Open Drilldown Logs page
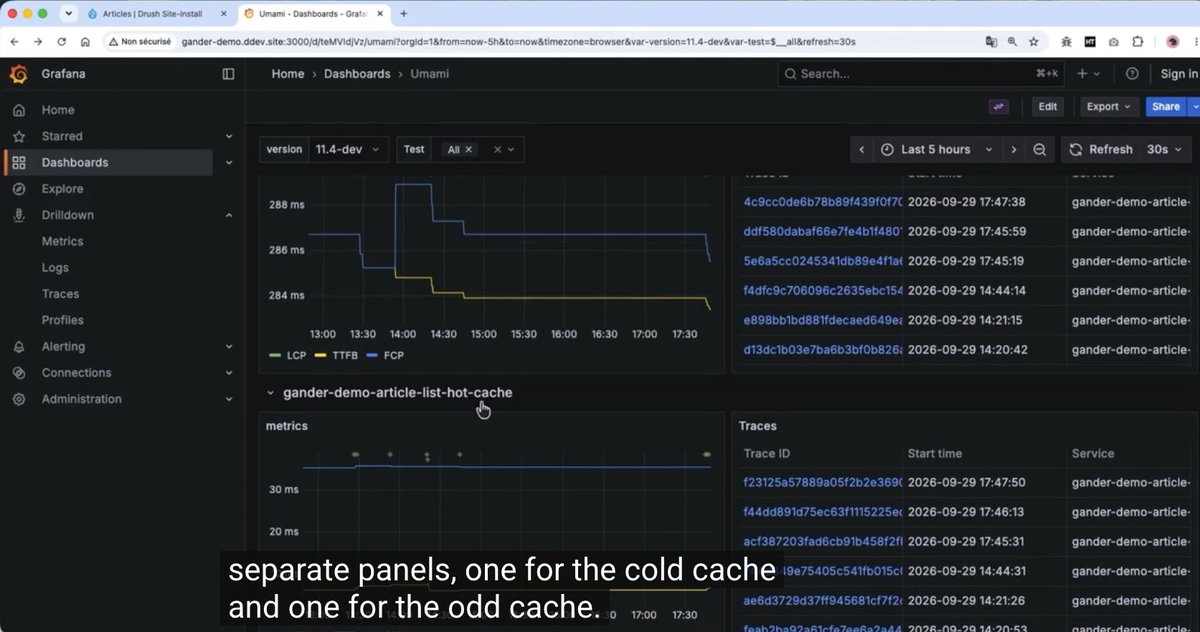This screenshot has width=1200, height=632. point(55,268)
